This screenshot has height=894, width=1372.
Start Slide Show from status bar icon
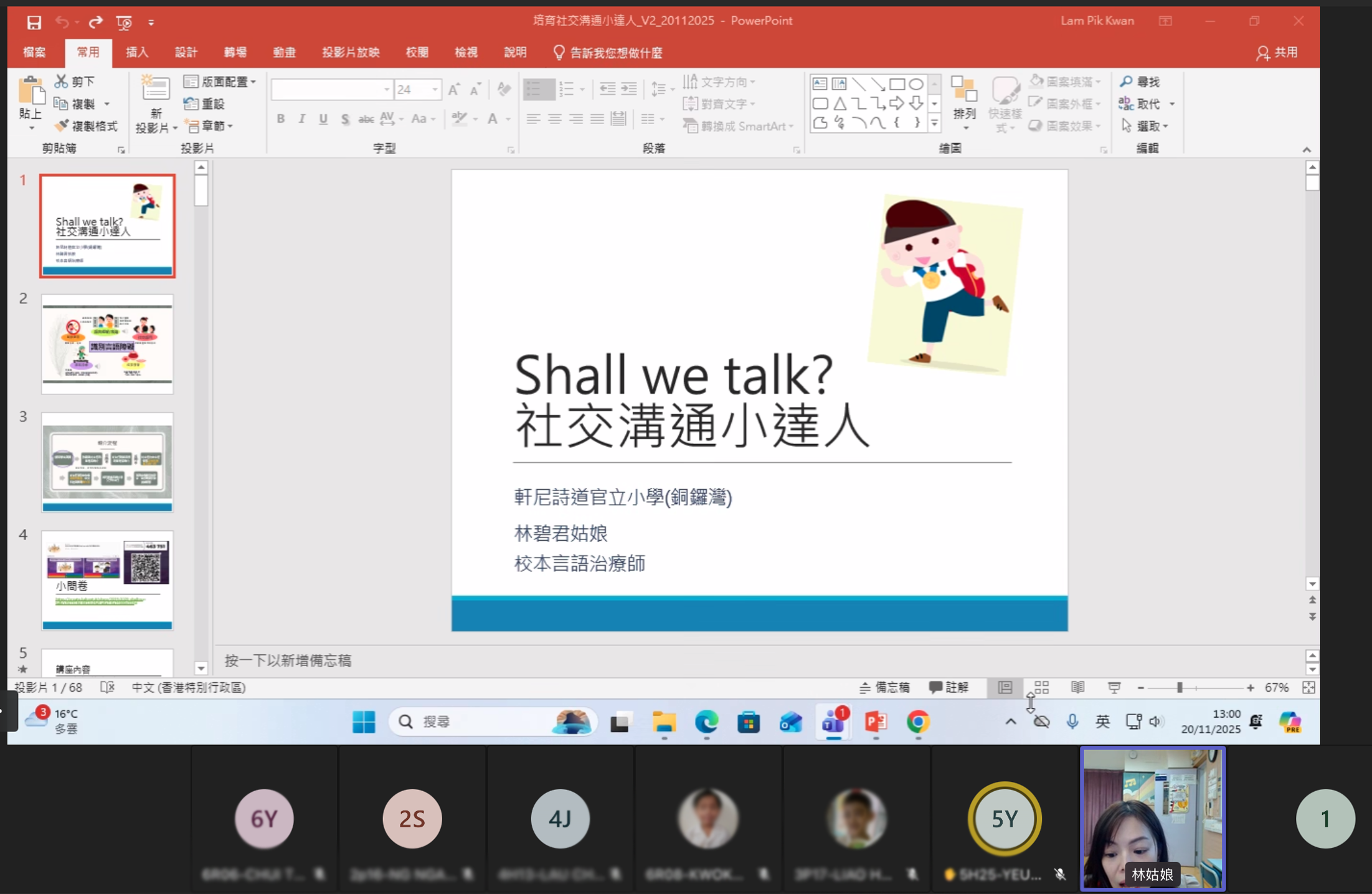coord(1114,687)
